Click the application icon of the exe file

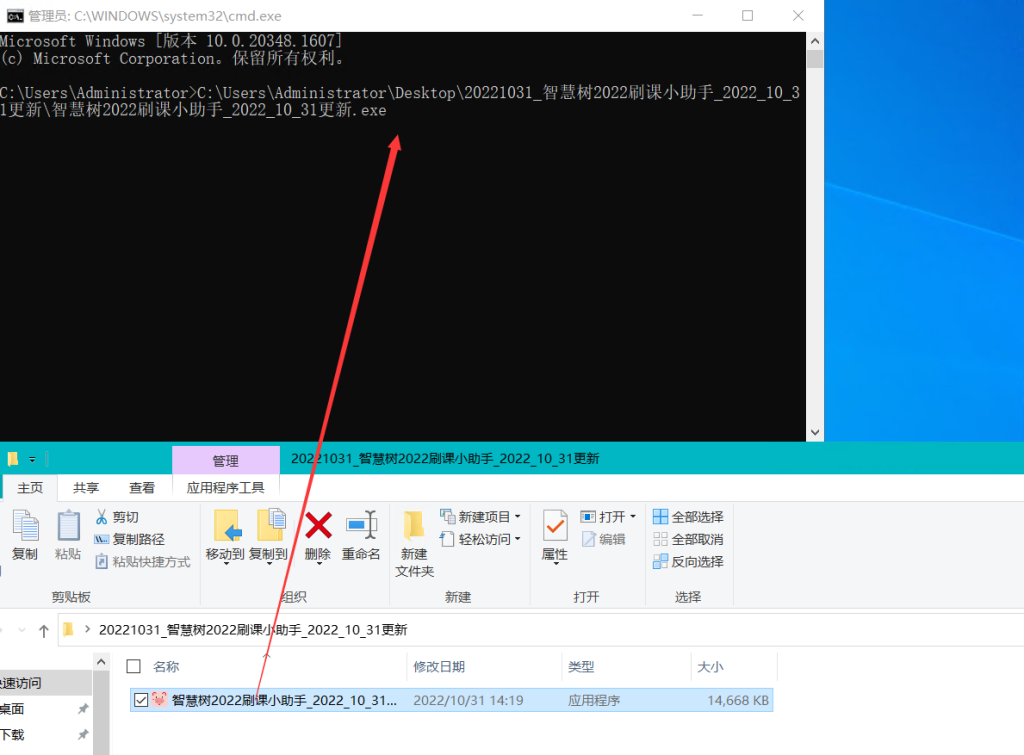point(159,699)
